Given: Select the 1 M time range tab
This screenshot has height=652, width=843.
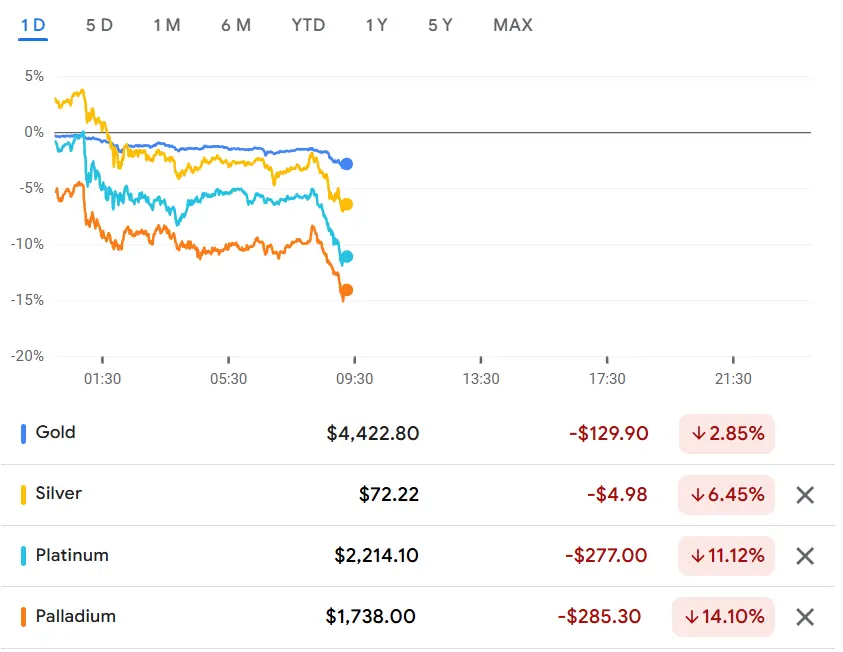Looking at the screenshot, I should [x=167, y=25].
